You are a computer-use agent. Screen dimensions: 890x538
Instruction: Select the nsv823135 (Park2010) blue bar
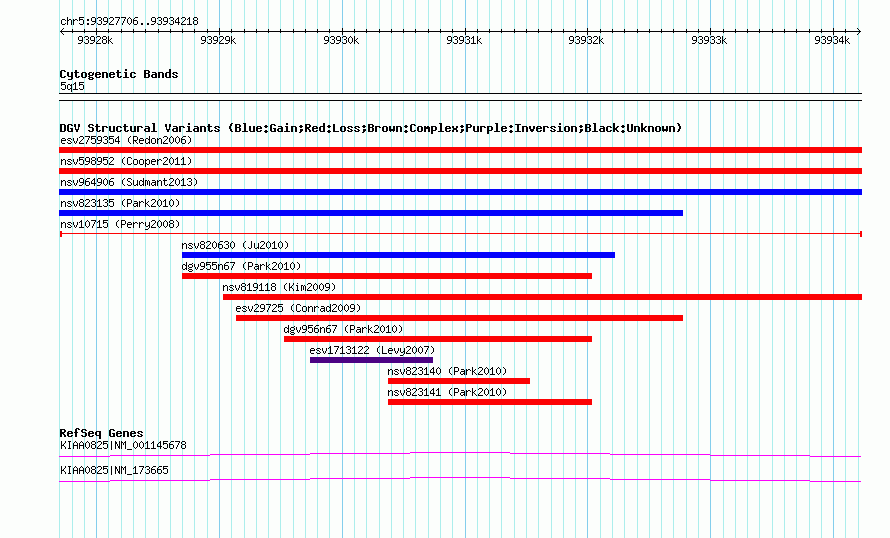pyautogui.click(x=371, y=213)
